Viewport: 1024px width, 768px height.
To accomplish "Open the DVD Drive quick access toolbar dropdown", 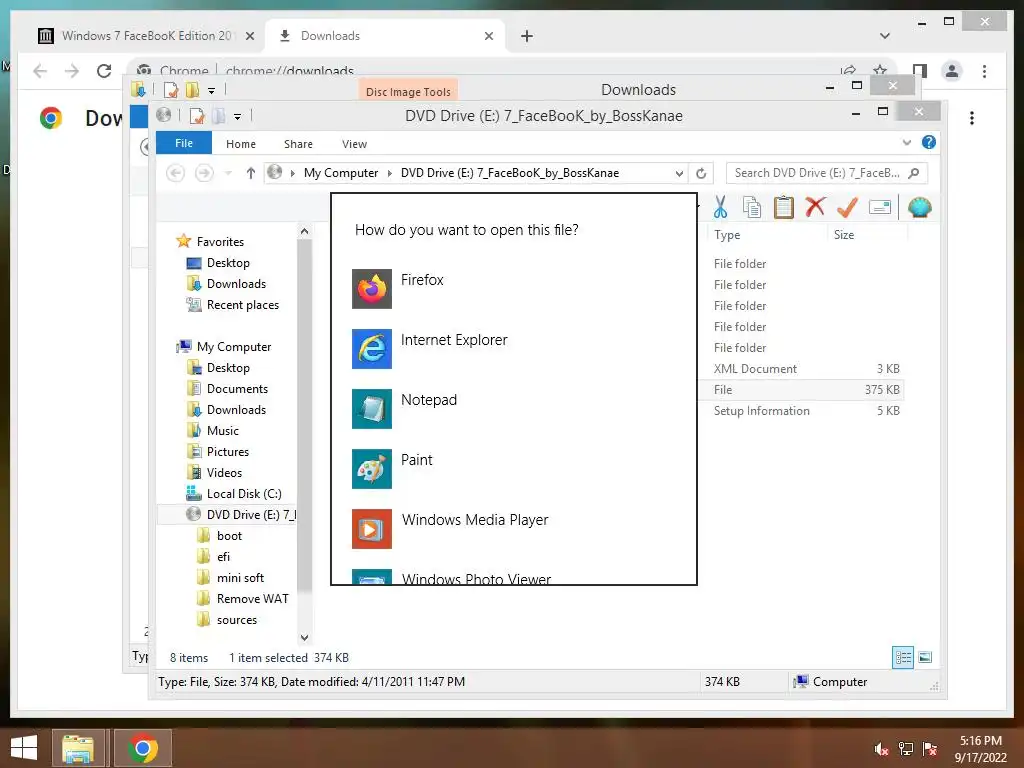I will tap(237, 117).
